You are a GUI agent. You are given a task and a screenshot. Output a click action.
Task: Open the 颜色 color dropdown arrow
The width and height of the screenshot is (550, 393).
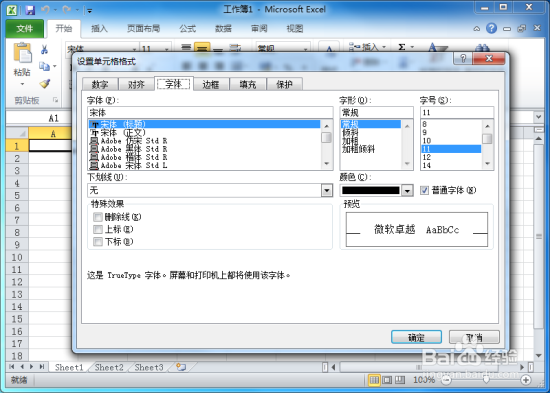click(407, 191)
